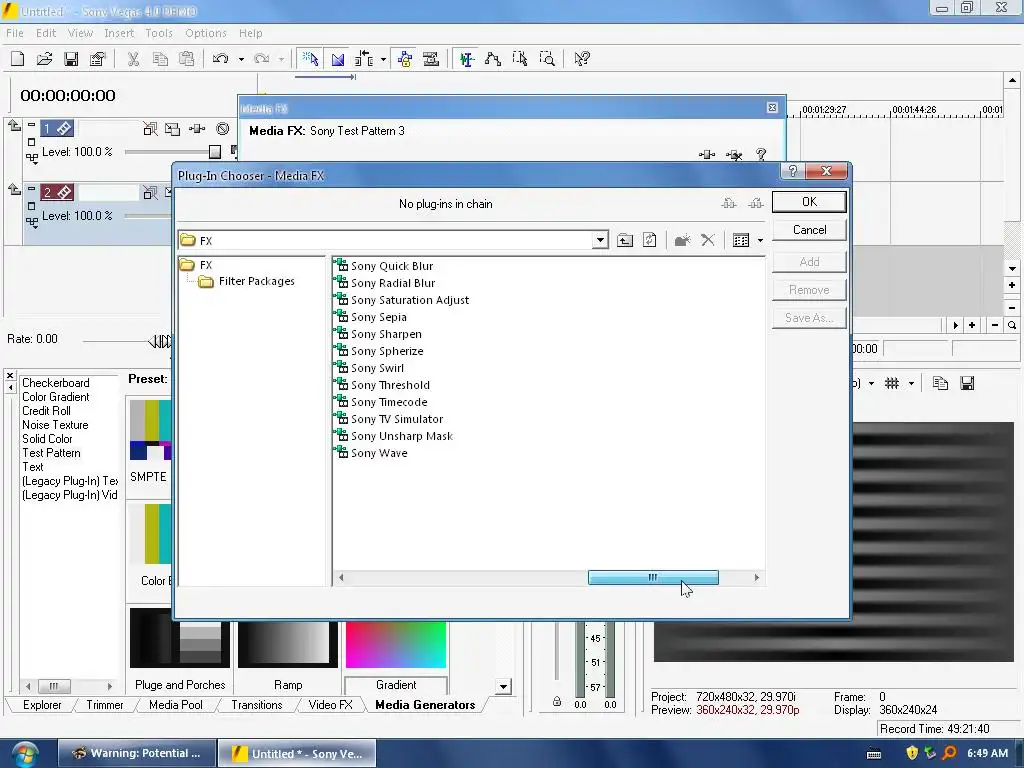The image size is (1024, 768).
Task: Switch to the Video FX tab
Action: 330,705
